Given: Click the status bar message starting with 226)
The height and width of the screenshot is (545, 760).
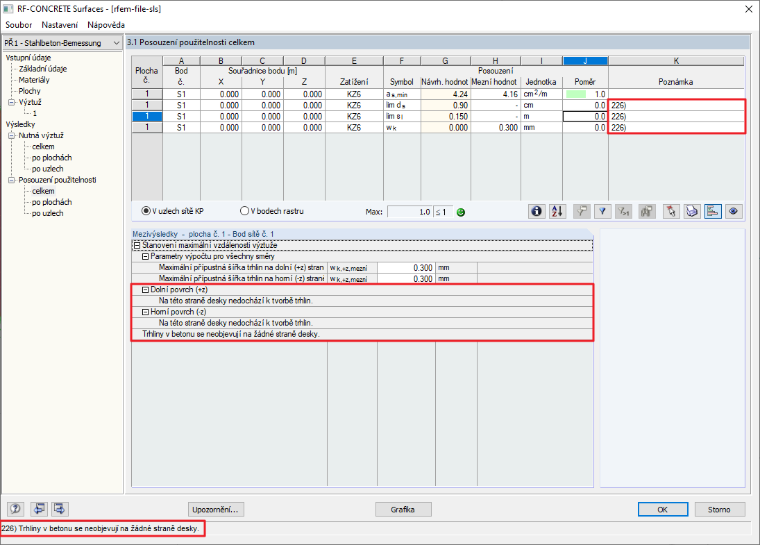Looking at the screenshot, I should tap(100, 529).
